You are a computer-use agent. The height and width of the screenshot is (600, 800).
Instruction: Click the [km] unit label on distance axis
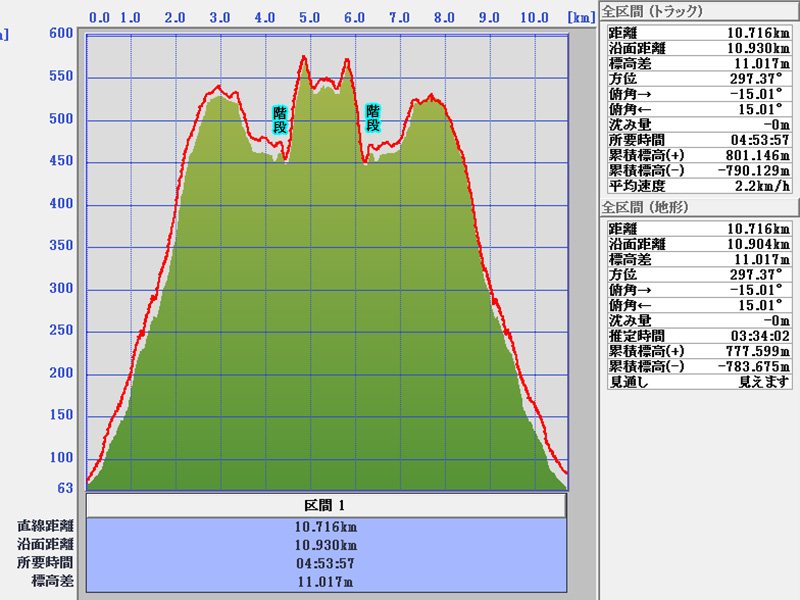pos(580,18)
